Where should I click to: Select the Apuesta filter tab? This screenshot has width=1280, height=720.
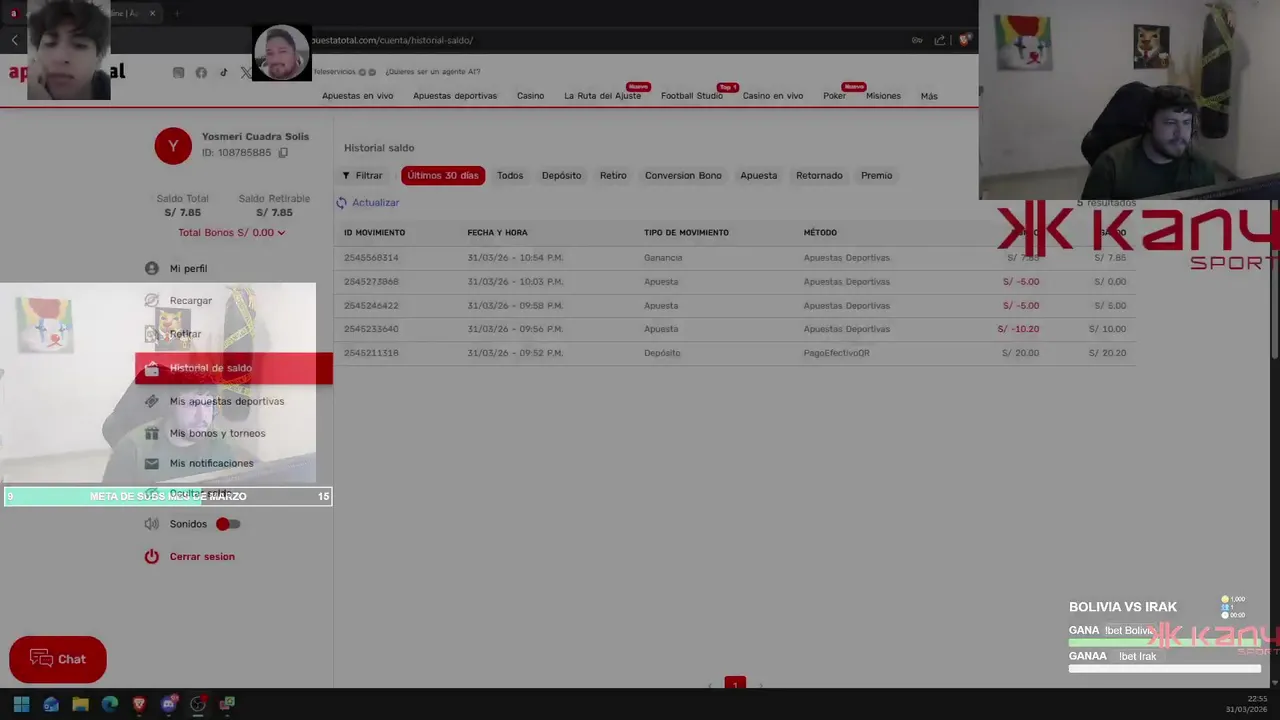pyautogui.click(x=758, y=175)
